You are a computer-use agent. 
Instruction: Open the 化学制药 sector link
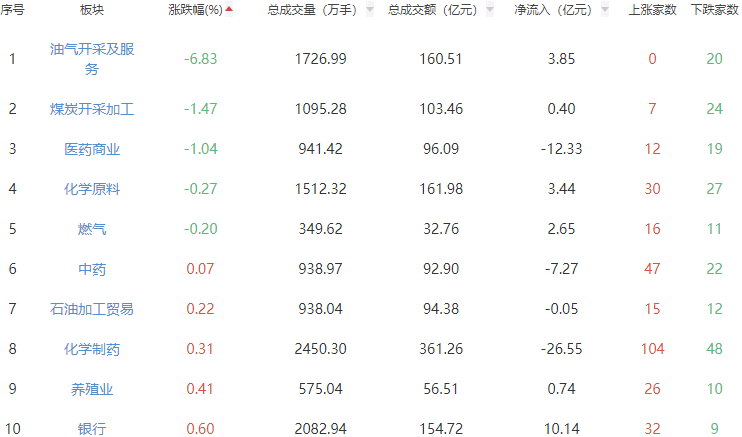click(x=92, y=348)
